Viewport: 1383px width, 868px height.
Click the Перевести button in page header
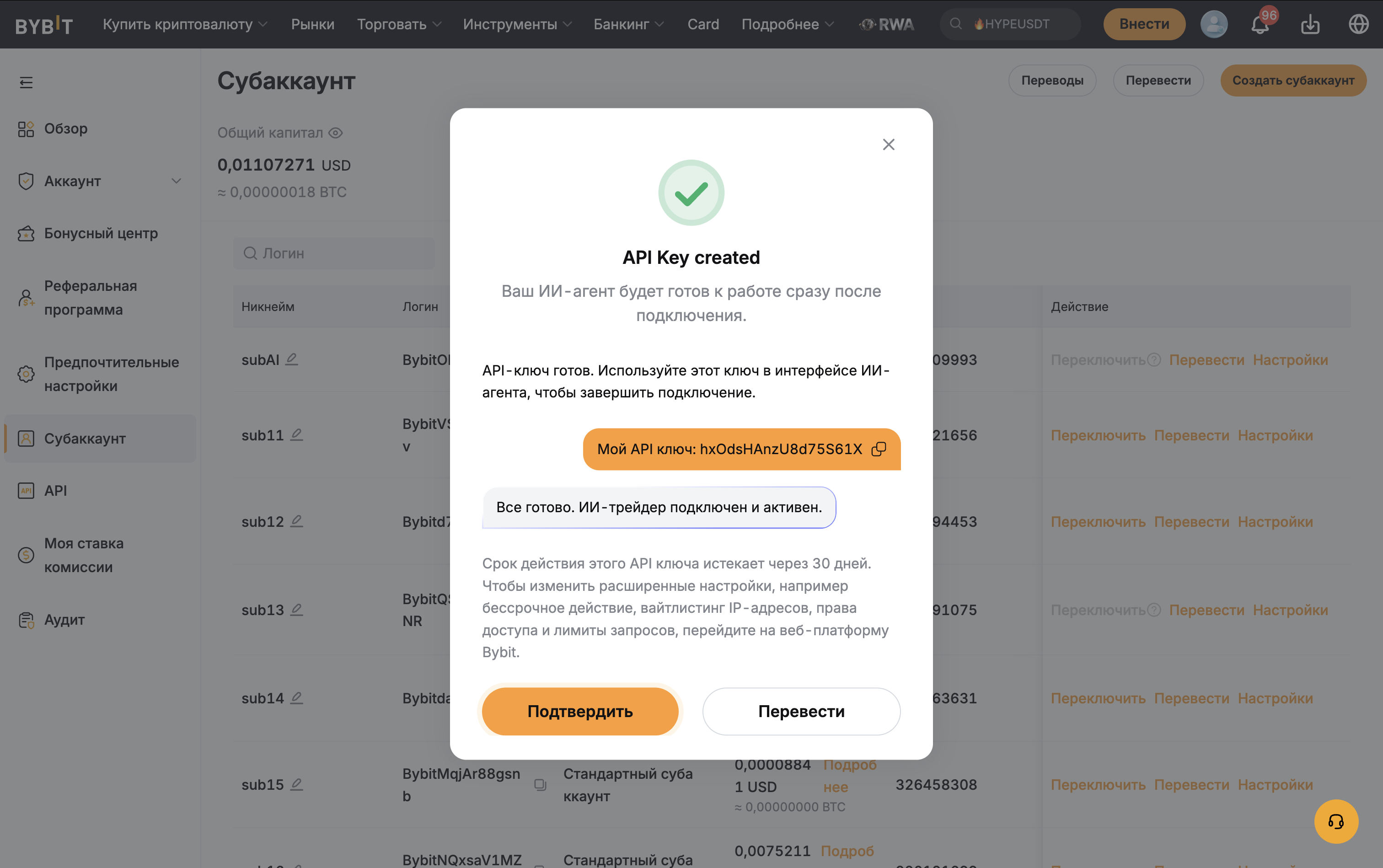point(1158,80)
